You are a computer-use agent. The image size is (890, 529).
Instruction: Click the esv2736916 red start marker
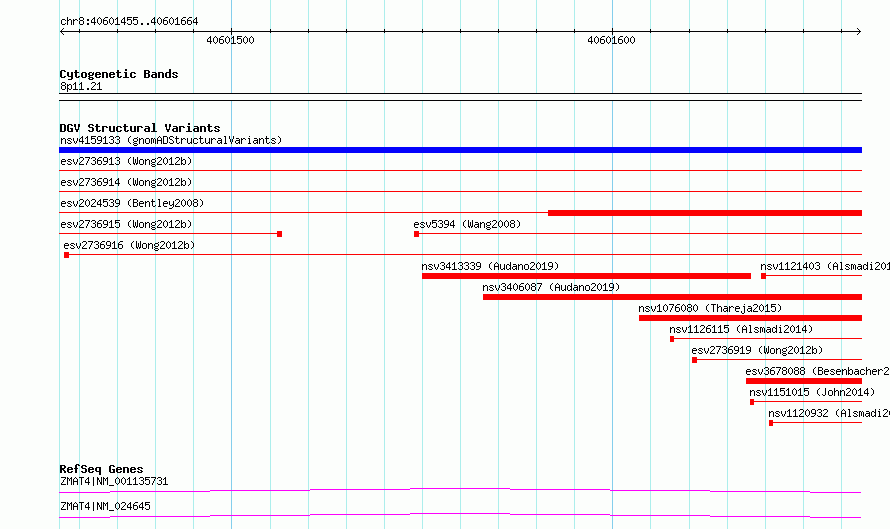click(66, 255)
